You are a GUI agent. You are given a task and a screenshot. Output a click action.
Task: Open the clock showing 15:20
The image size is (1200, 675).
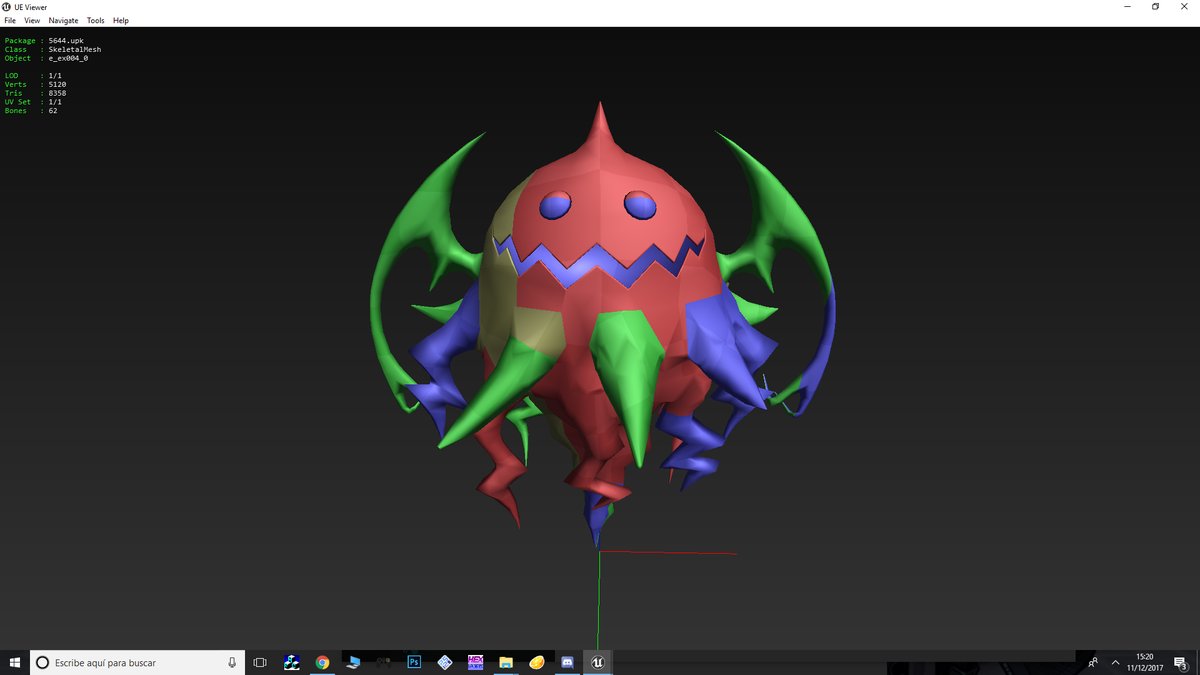click(x=1144, y=662)
